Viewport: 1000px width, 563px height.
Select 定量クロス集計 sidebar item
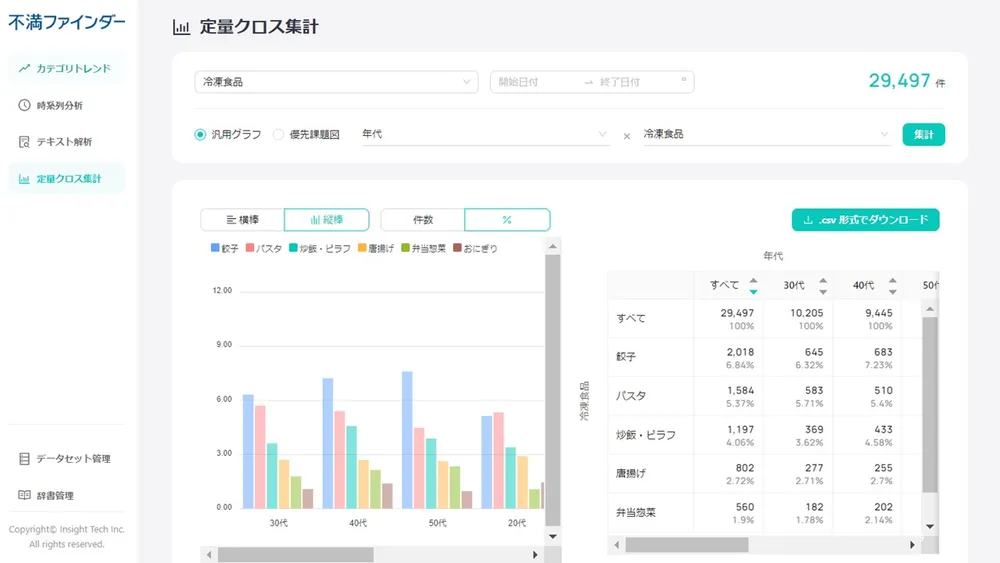pyautogui.click(x=66, y=179)
